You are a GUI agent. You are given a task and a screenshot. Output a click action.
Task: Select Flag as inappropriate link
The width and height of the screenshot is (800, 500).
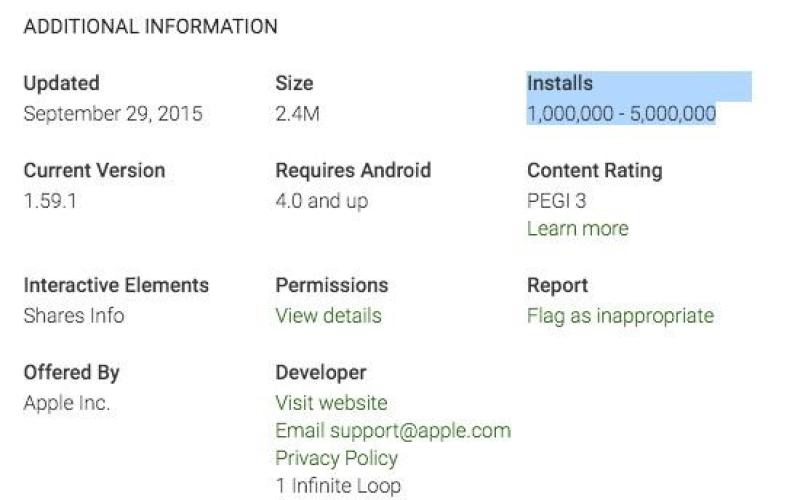[620, 316]
